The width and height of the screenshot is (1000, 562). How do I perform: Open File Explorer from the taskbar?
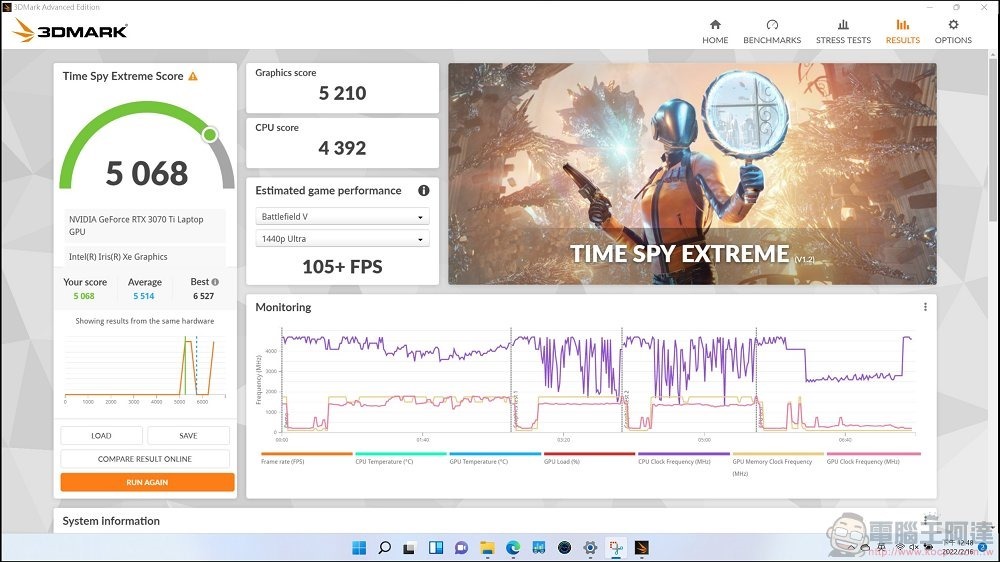tap(487, 548)
